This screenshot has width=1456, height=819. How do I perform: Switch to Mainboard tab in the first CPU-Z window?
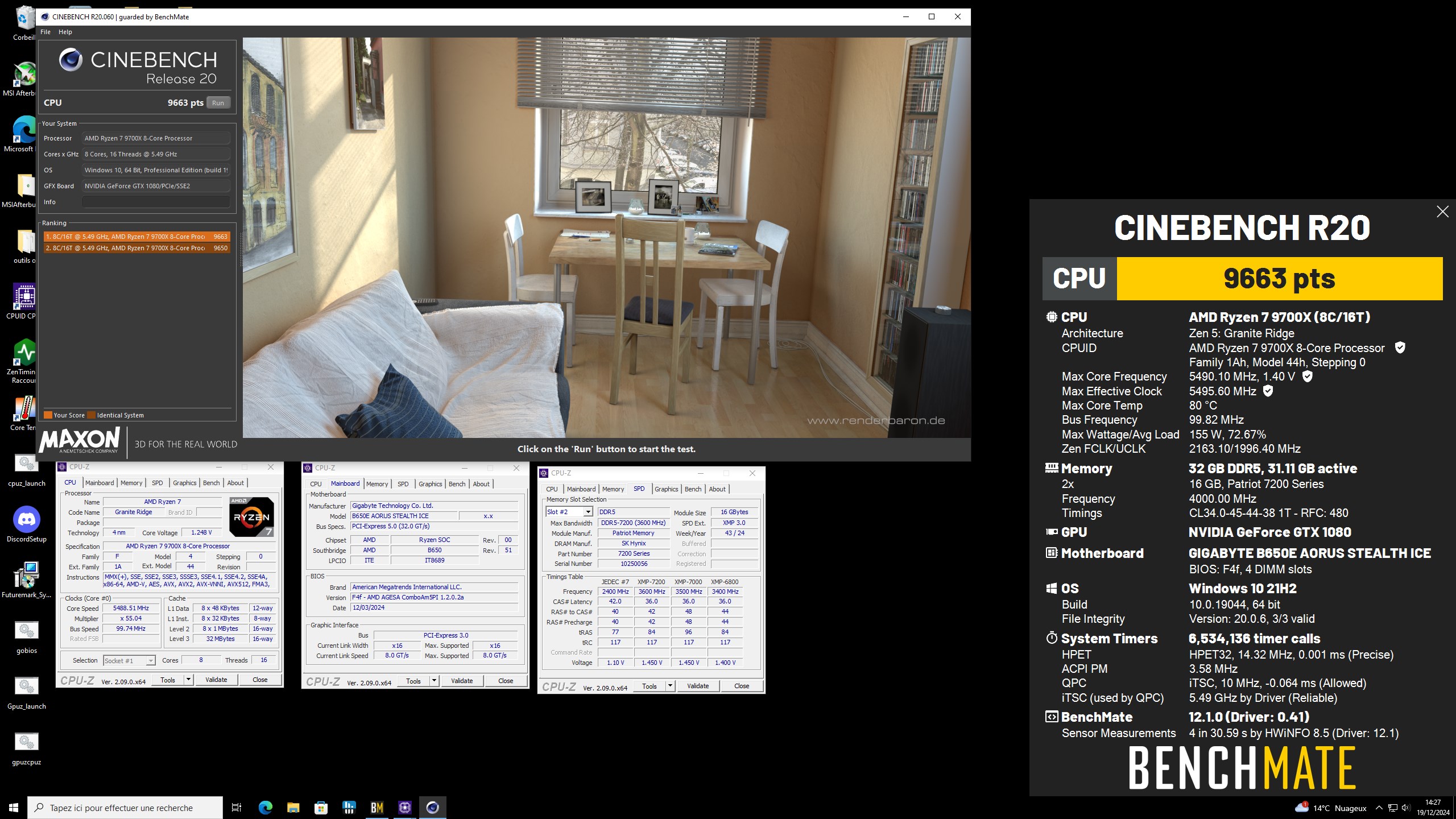pos(100,483)
